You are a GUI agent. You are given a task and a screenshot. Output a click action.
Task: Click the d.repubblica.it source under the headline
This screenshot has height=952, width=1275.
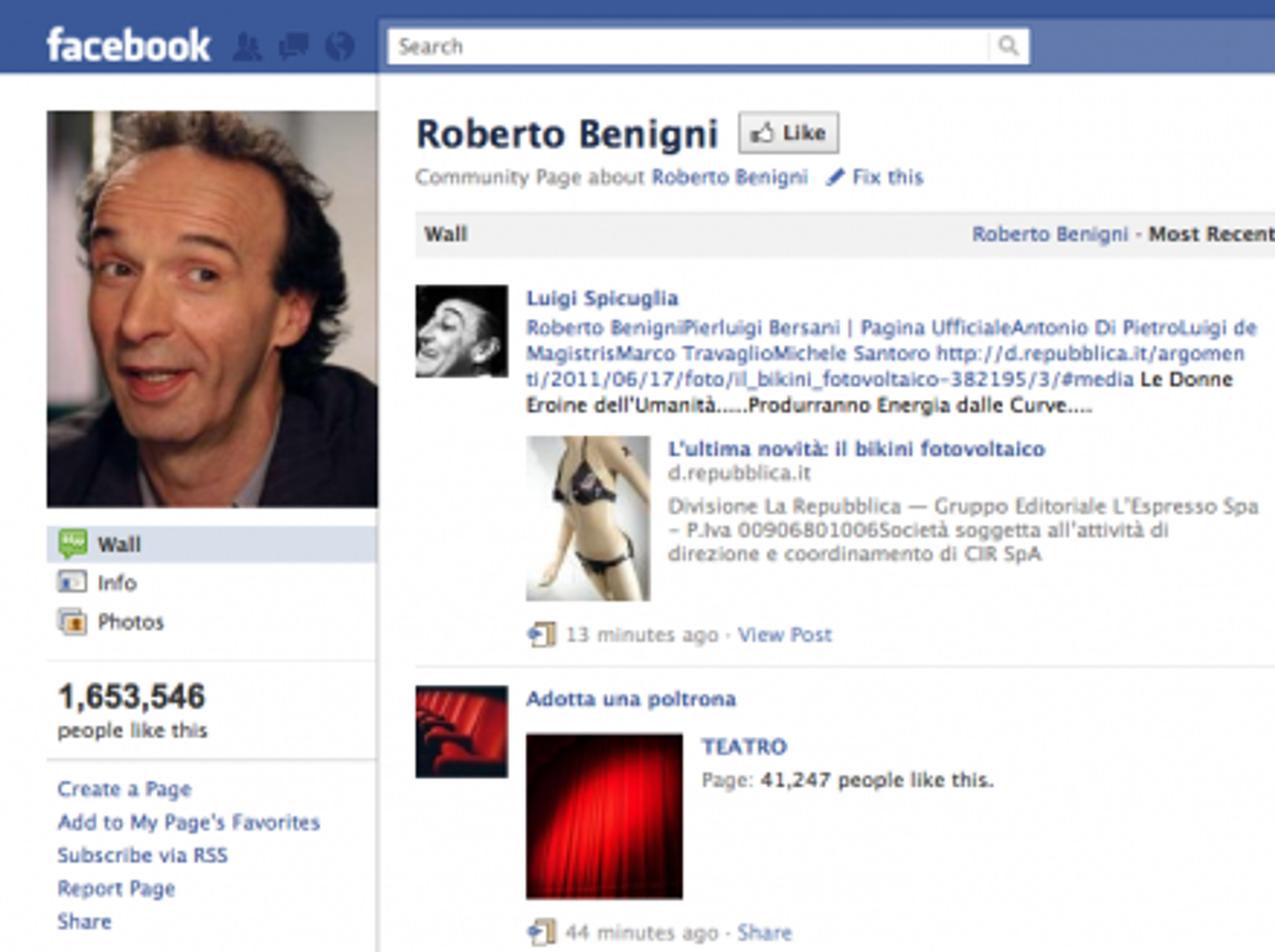[739, 473]
